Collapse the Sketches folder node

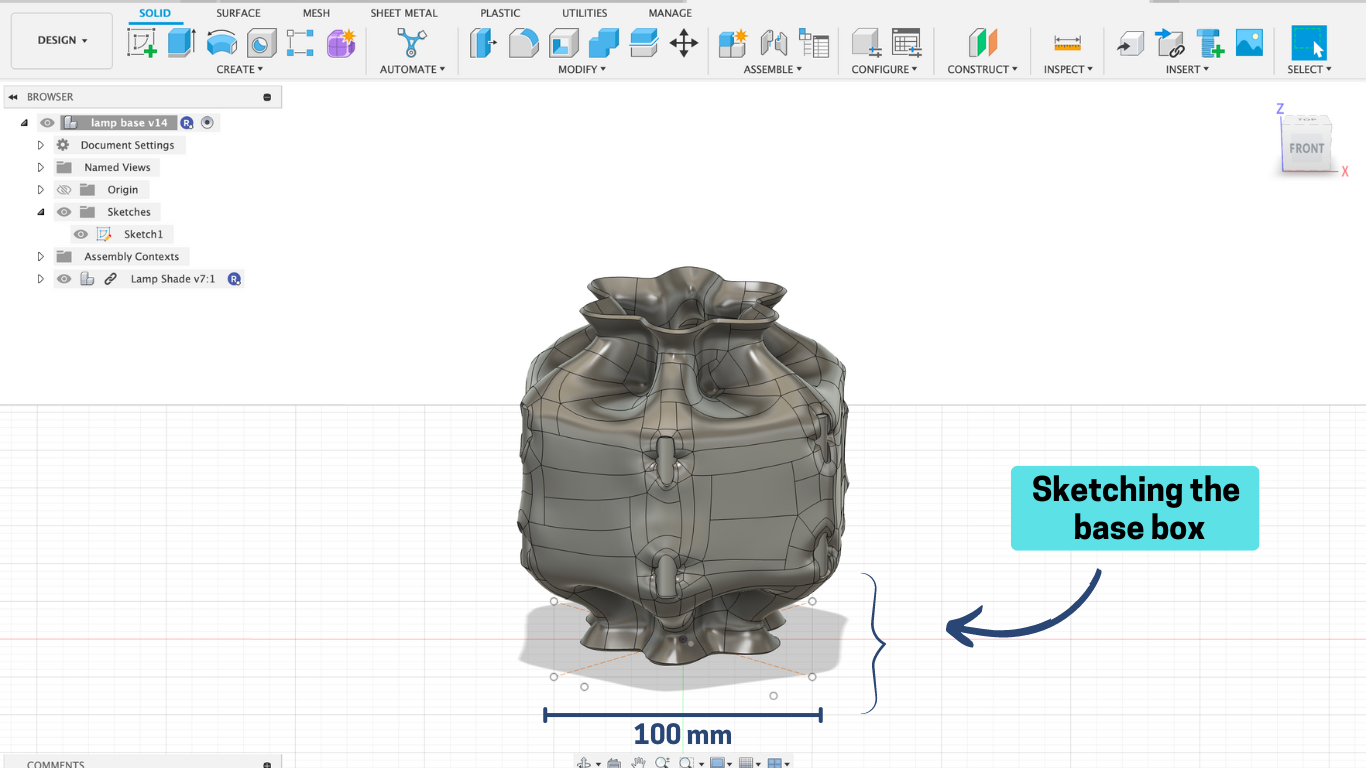click(x=41, y=212)
